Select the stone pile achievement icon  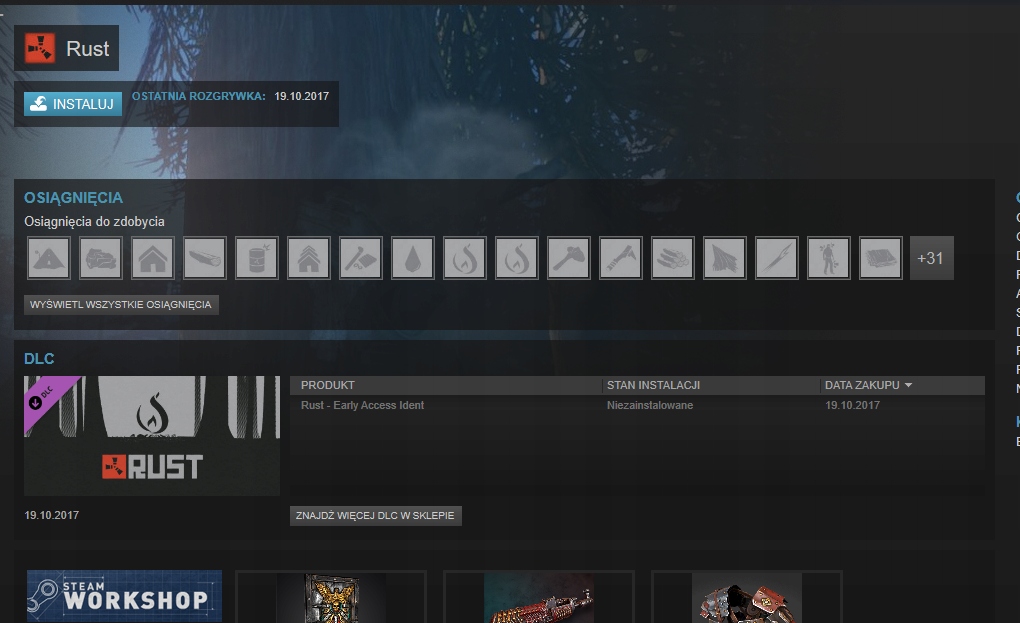coord(101,258)
